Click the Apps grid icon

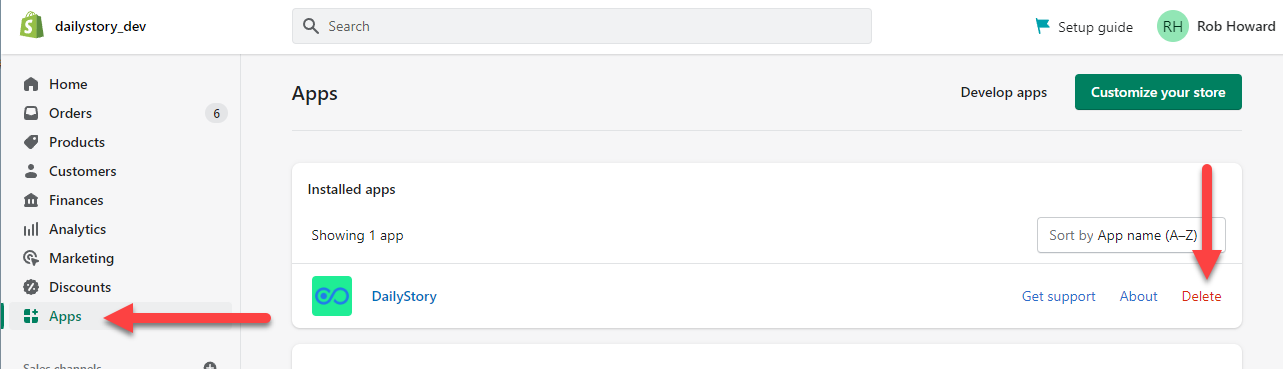[x=31, y=316]
